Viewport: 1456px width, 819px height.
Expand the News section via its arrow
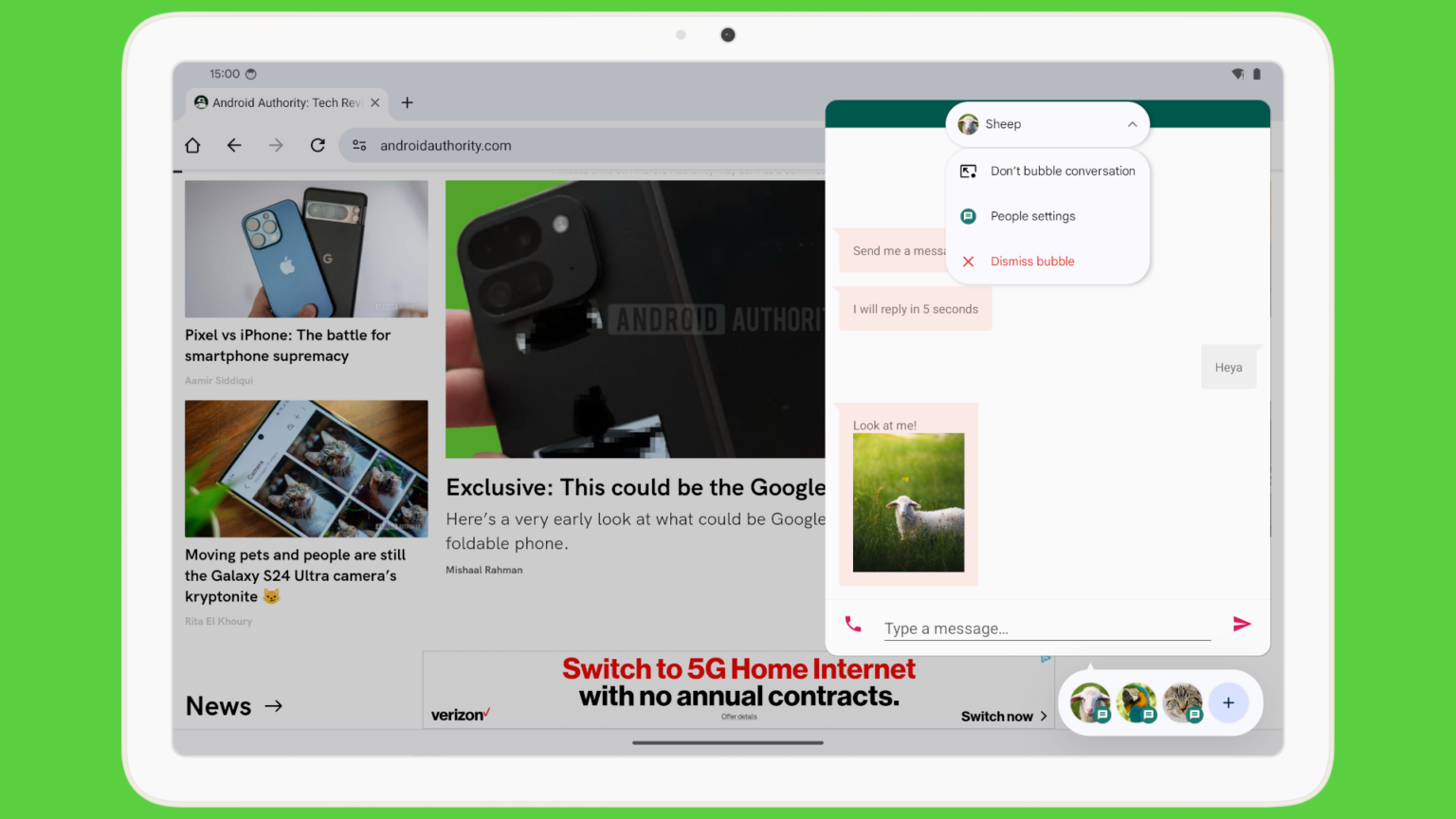(x=273, y=705)
